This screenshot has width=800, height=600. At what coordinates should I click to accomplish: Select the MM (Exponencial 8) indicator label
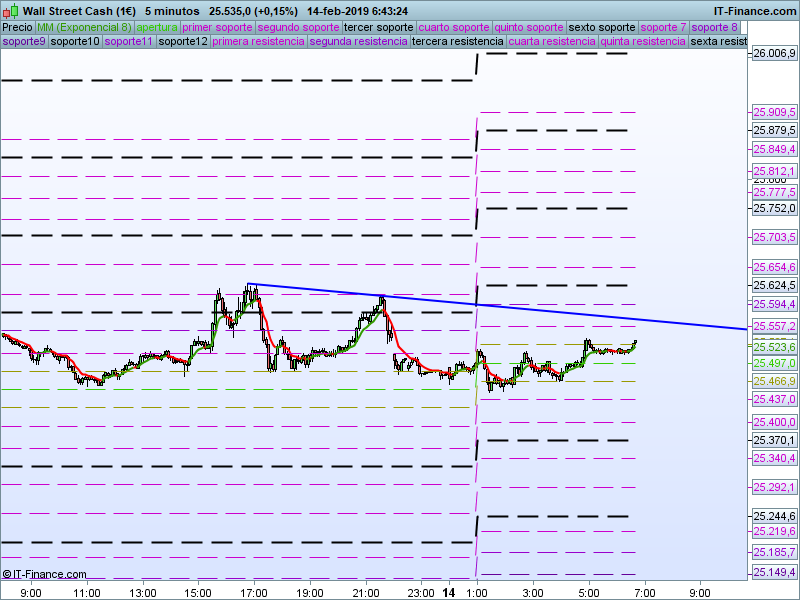click(84, 27)
